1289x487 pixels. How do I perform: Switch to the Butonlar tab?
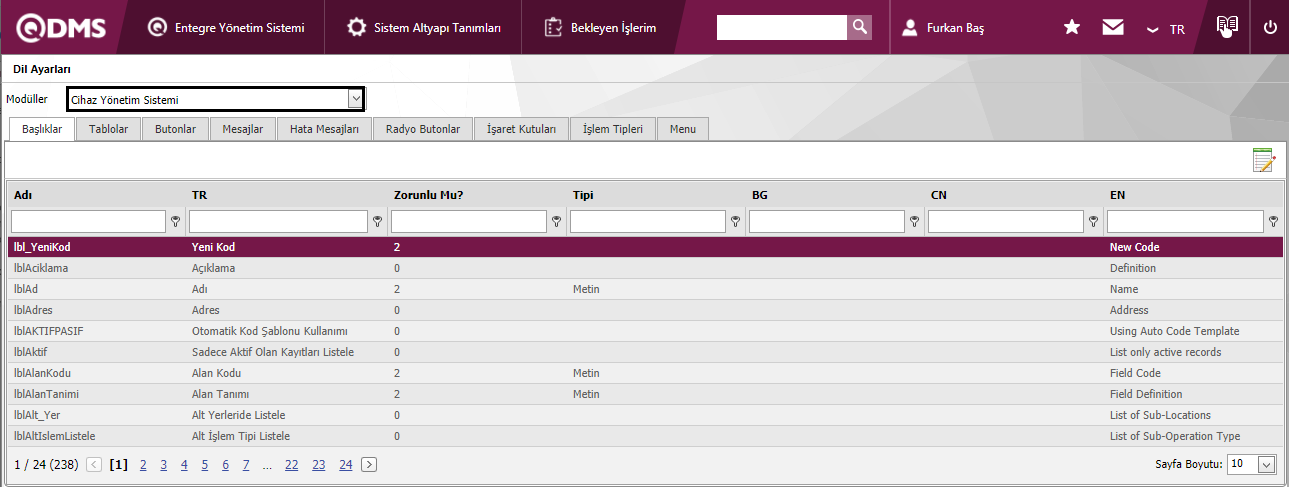pyautogui.click(x=175, y=129)
